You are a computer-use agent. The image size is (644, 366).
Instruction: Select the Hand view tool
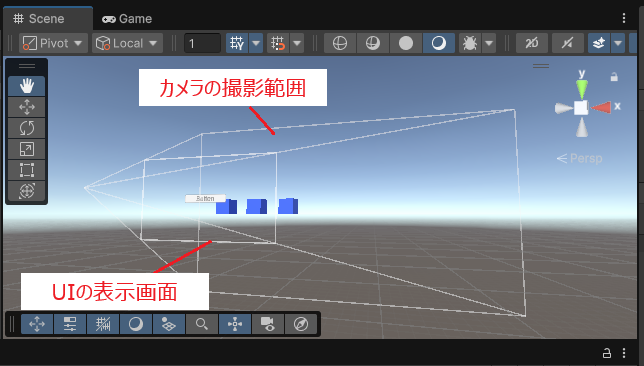point(27,86)
